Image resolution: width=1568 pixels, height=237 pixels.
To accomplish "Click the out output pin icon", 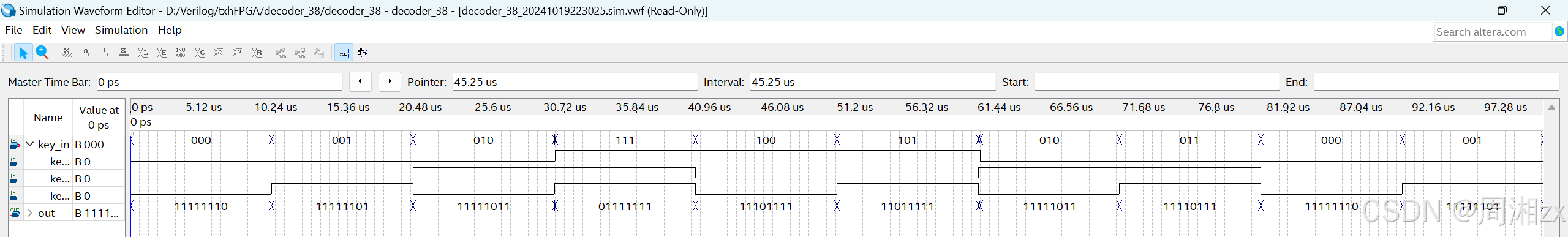I will coord(15,213).
